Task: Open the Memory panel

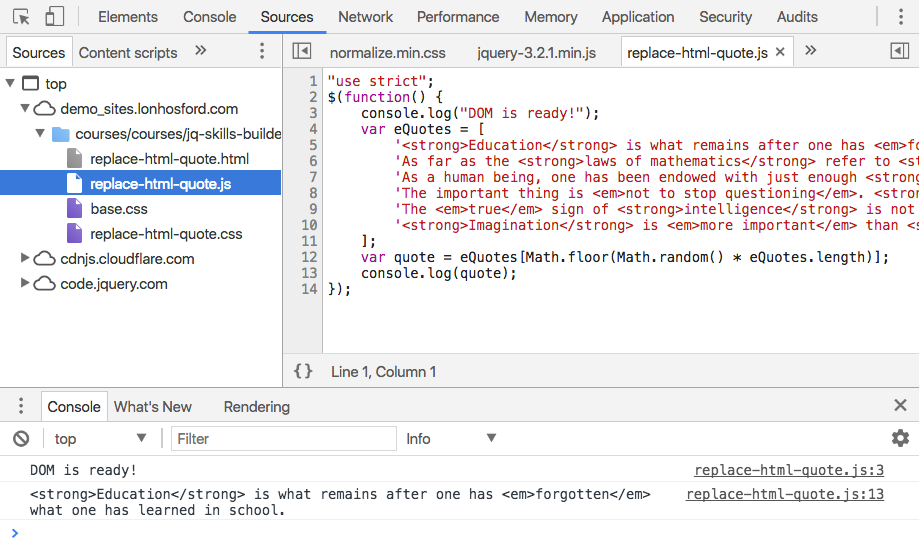Action: (550, 17)
